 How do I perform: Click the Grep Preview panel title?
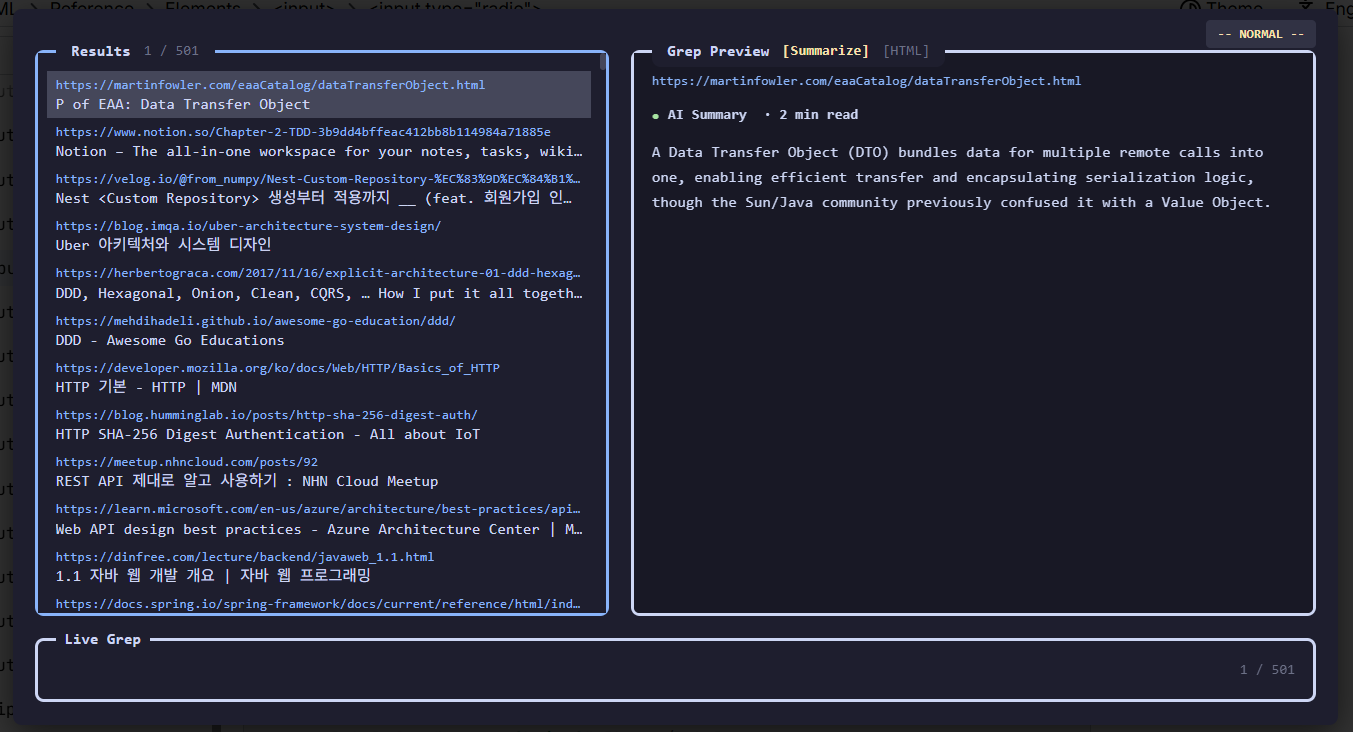[x=718, y=51]
